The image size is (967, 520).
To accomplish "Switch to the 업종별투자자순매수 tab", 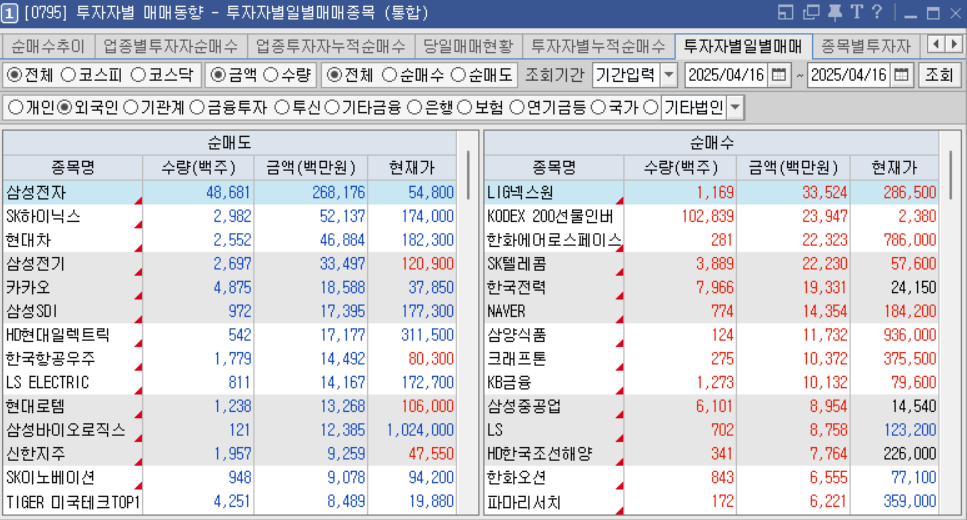I will pyautogui.click(x=170, y=46).
